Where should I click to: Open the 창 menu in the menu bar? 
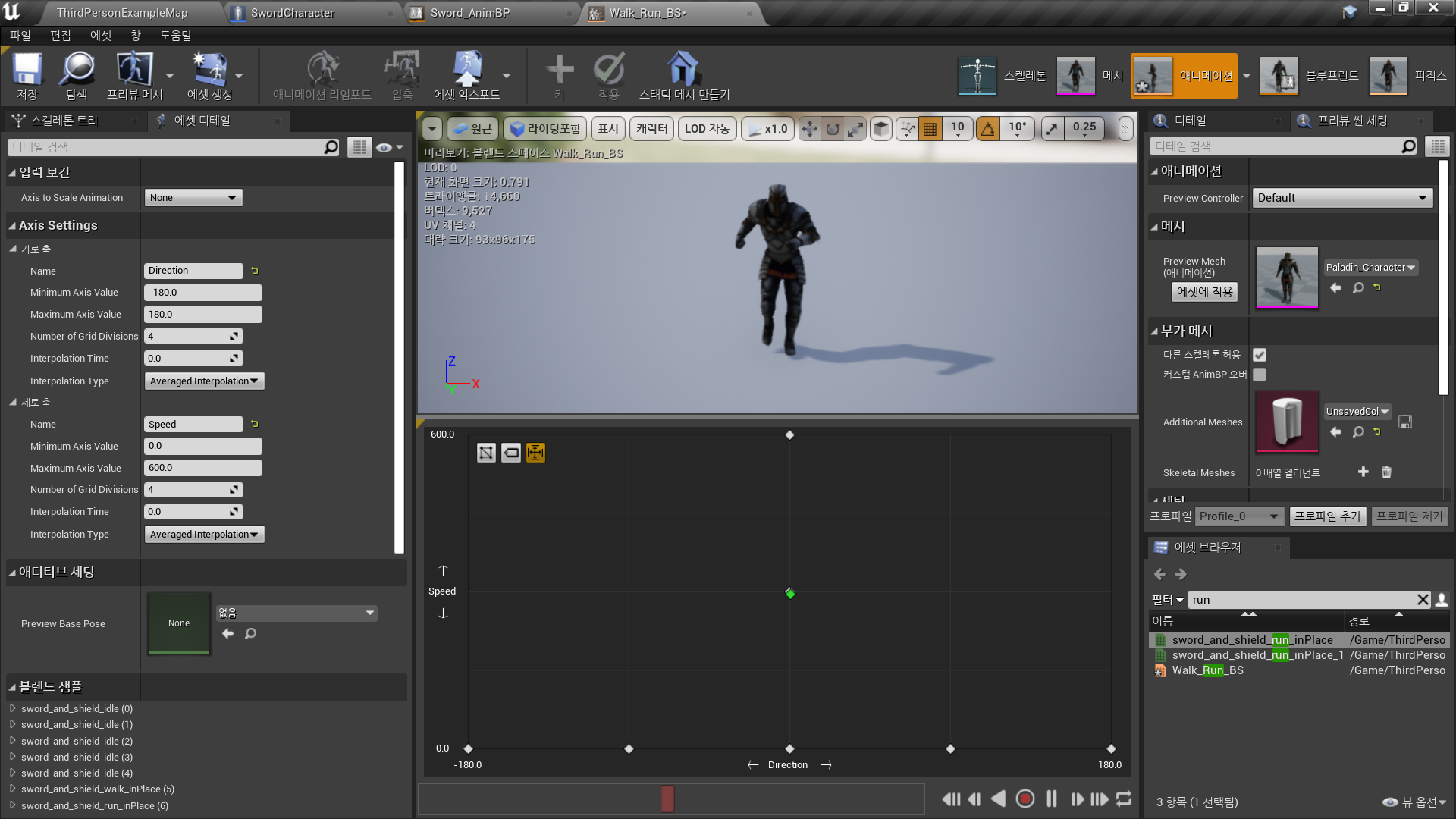point(135,35)
